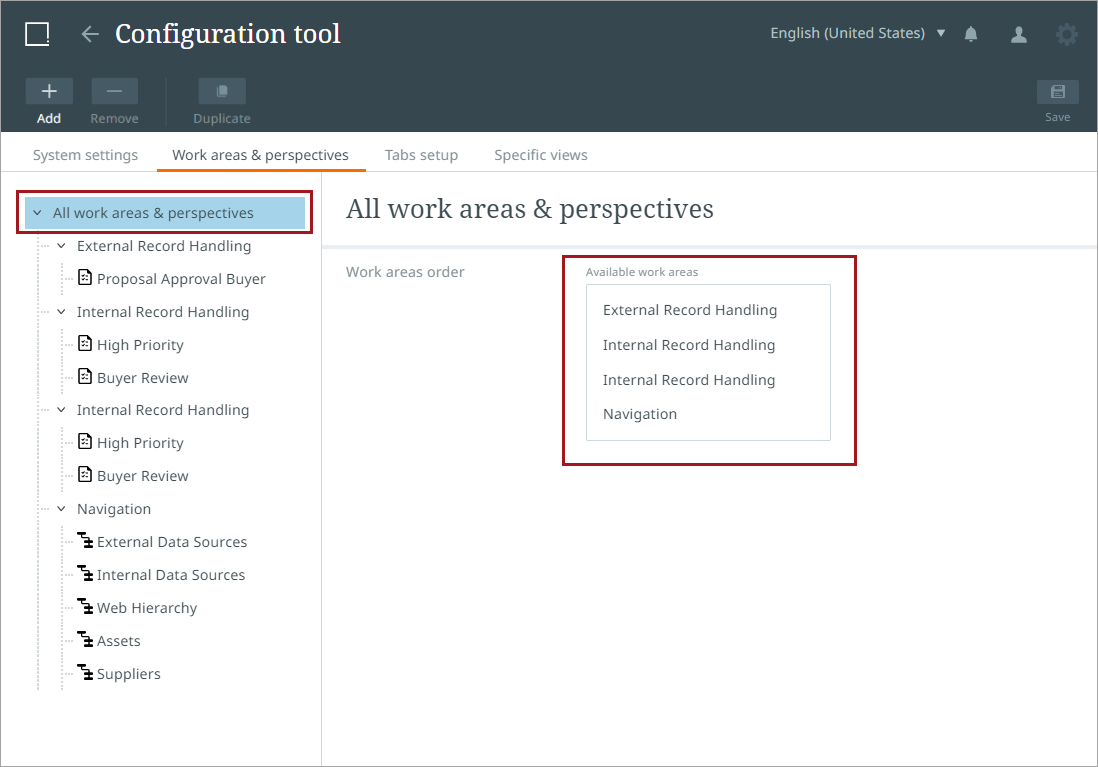Viewport: 1098px width, 767px height.
Task: Switch to the Tabs setup tab
Action: click(x=421, y=155)
